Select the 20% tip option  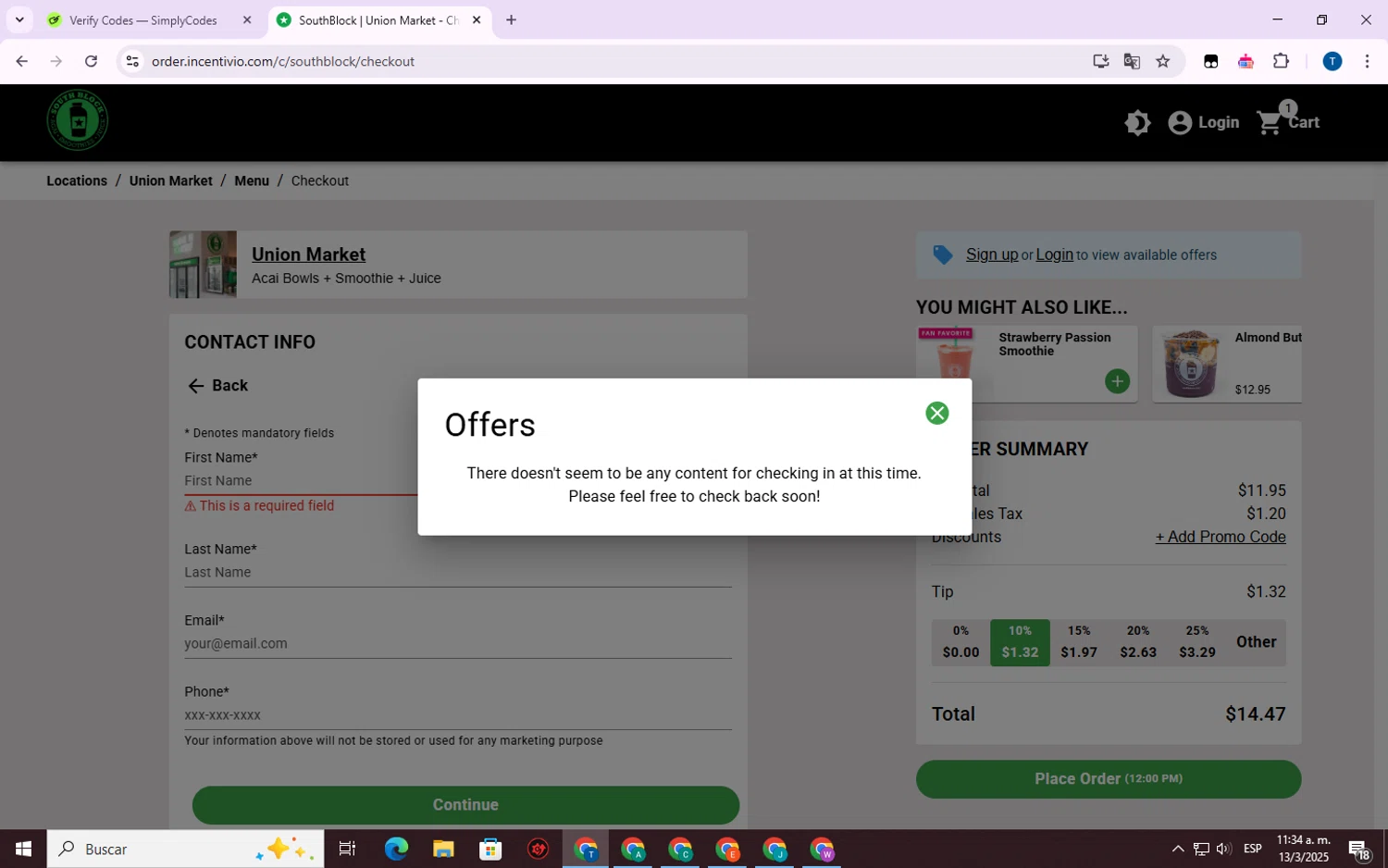pyautogui.click(x=1138, y=642)
